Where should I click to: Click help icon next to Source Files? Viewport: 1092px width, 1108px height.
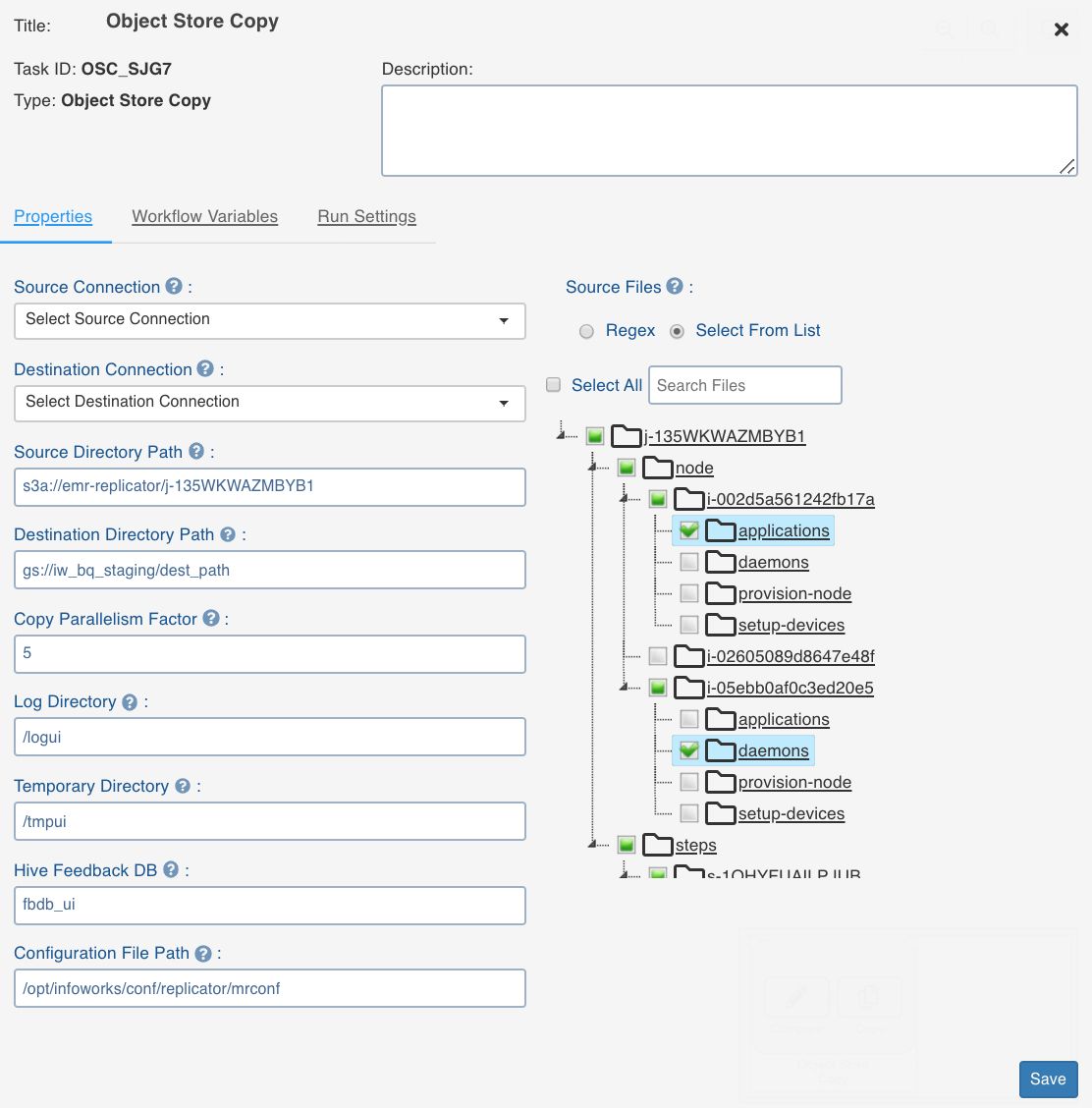pos(675,286)
